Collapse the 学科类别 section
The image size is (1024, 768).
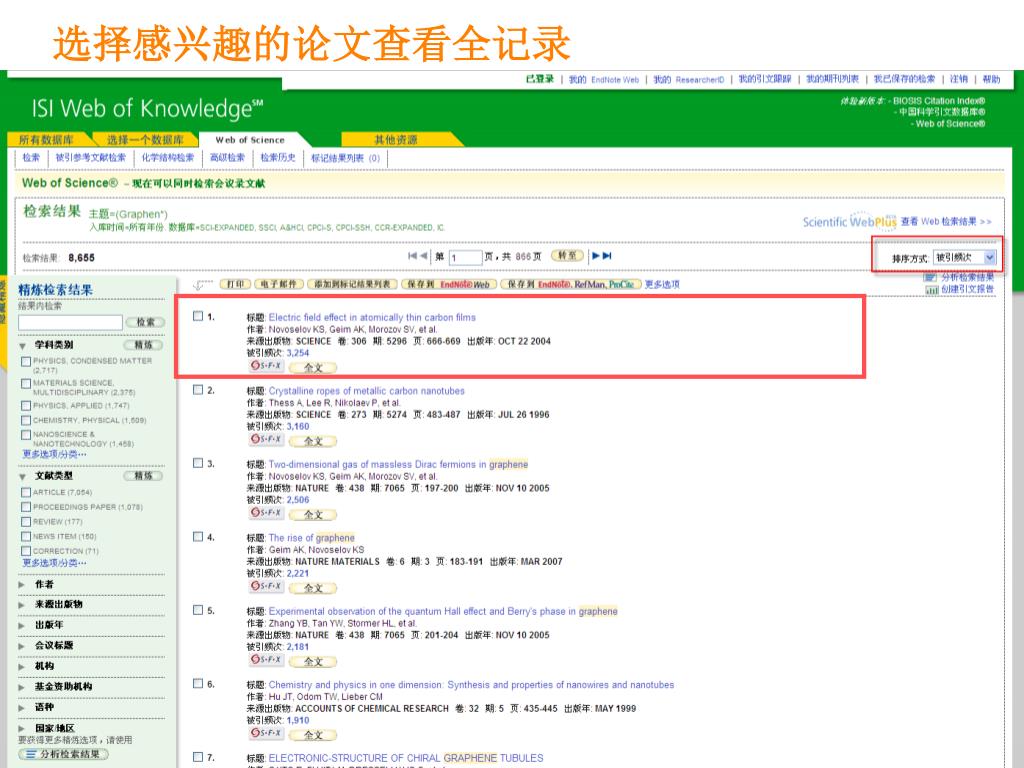tap(23, 346)
